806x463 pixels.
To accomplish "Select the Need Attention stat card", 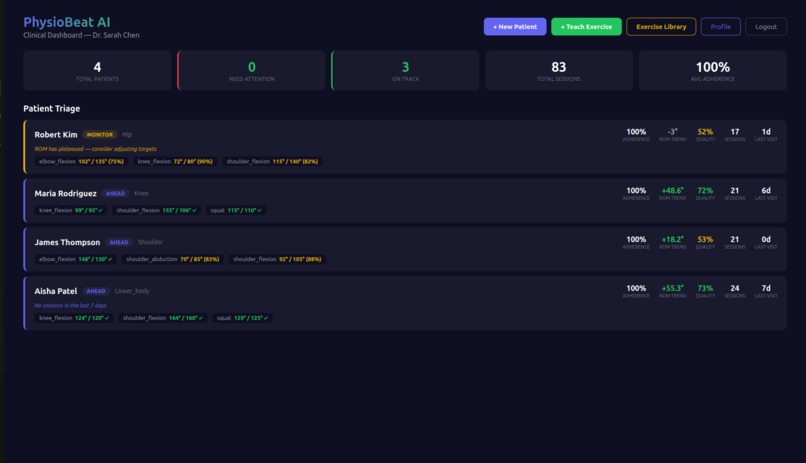I will 251,70.
